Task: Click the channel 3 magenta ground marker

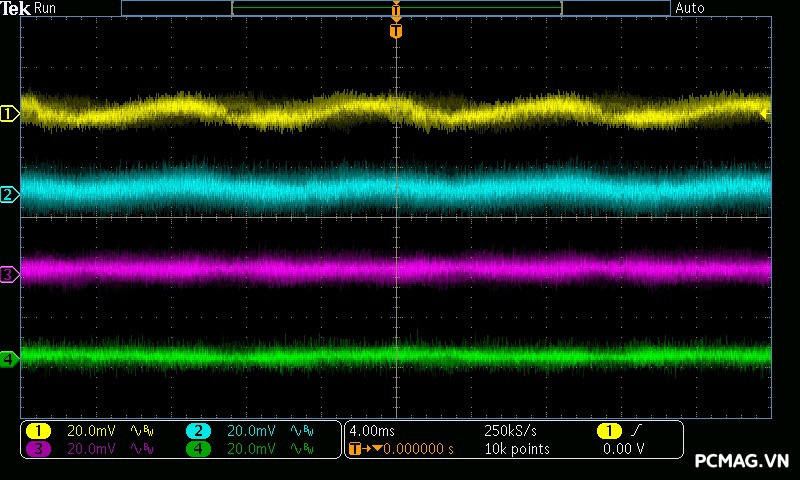Action: point(9,273)
